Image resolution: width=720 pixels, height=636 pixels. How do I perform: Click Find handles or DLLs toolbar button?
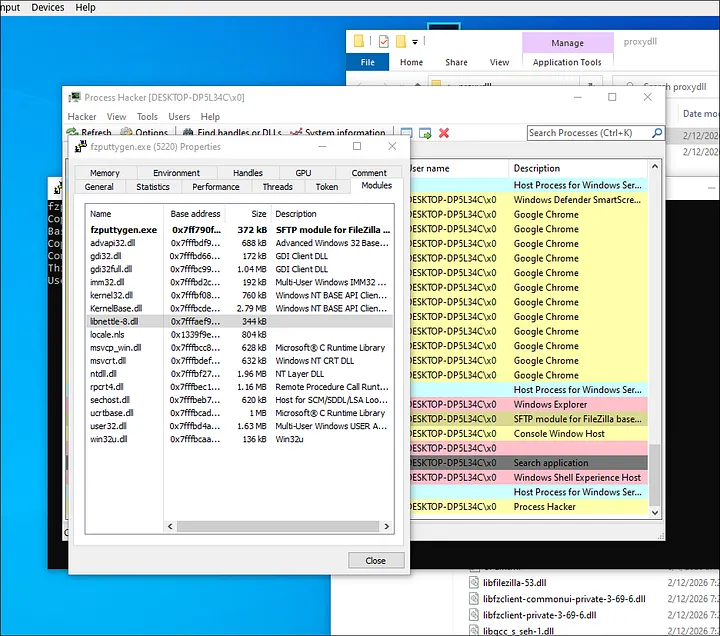(232, 132)
